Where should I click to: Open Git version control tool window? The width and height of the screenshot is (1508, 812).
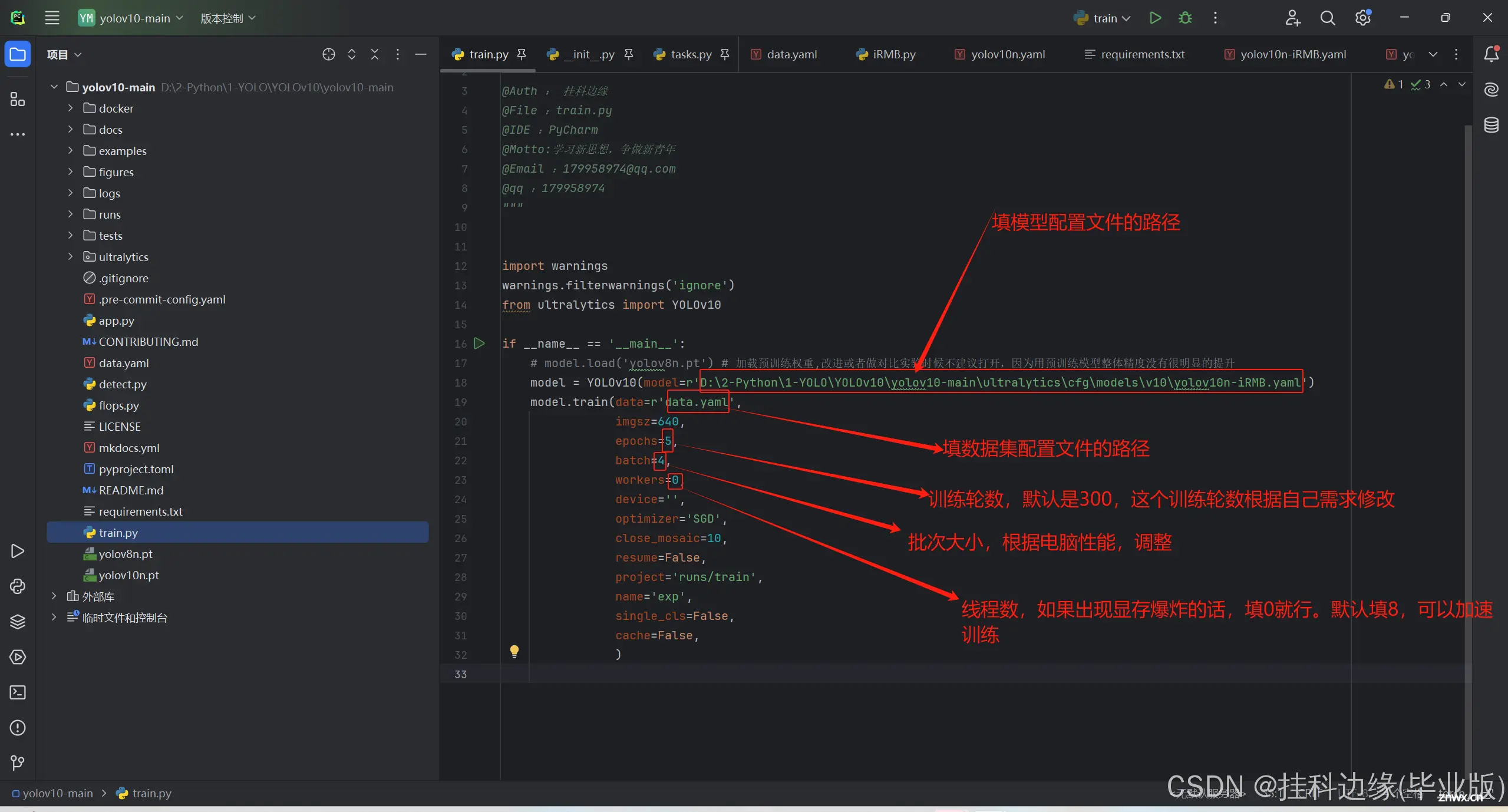coord(18,763)
